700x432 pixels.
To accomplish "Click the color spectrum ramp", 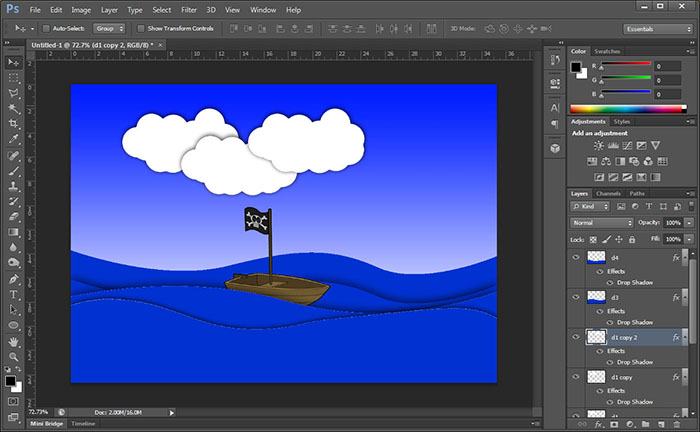I will click(627, 108).
